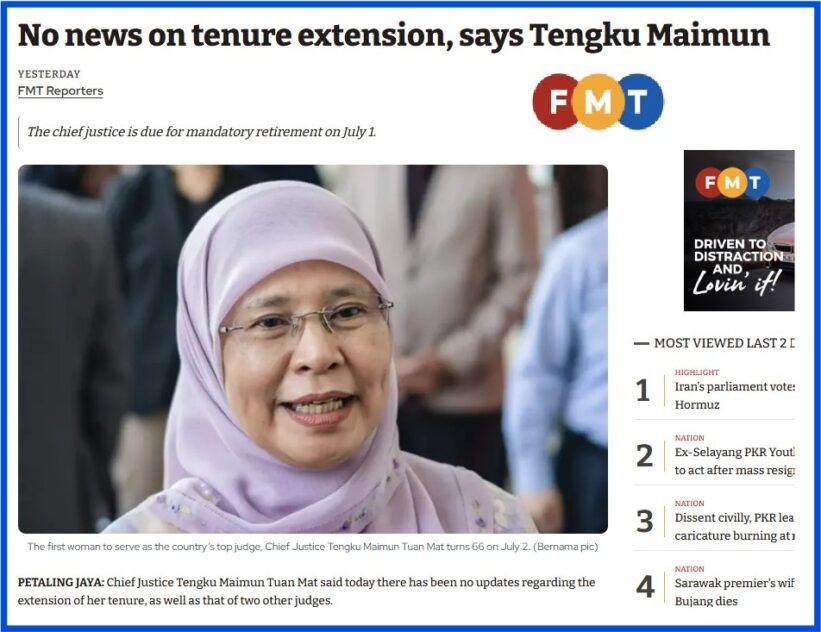Image resolution: width=821 pixels, height=632 pixels.
Task: Click the HIGHLIGHT category tag
Action: (696, 372)
